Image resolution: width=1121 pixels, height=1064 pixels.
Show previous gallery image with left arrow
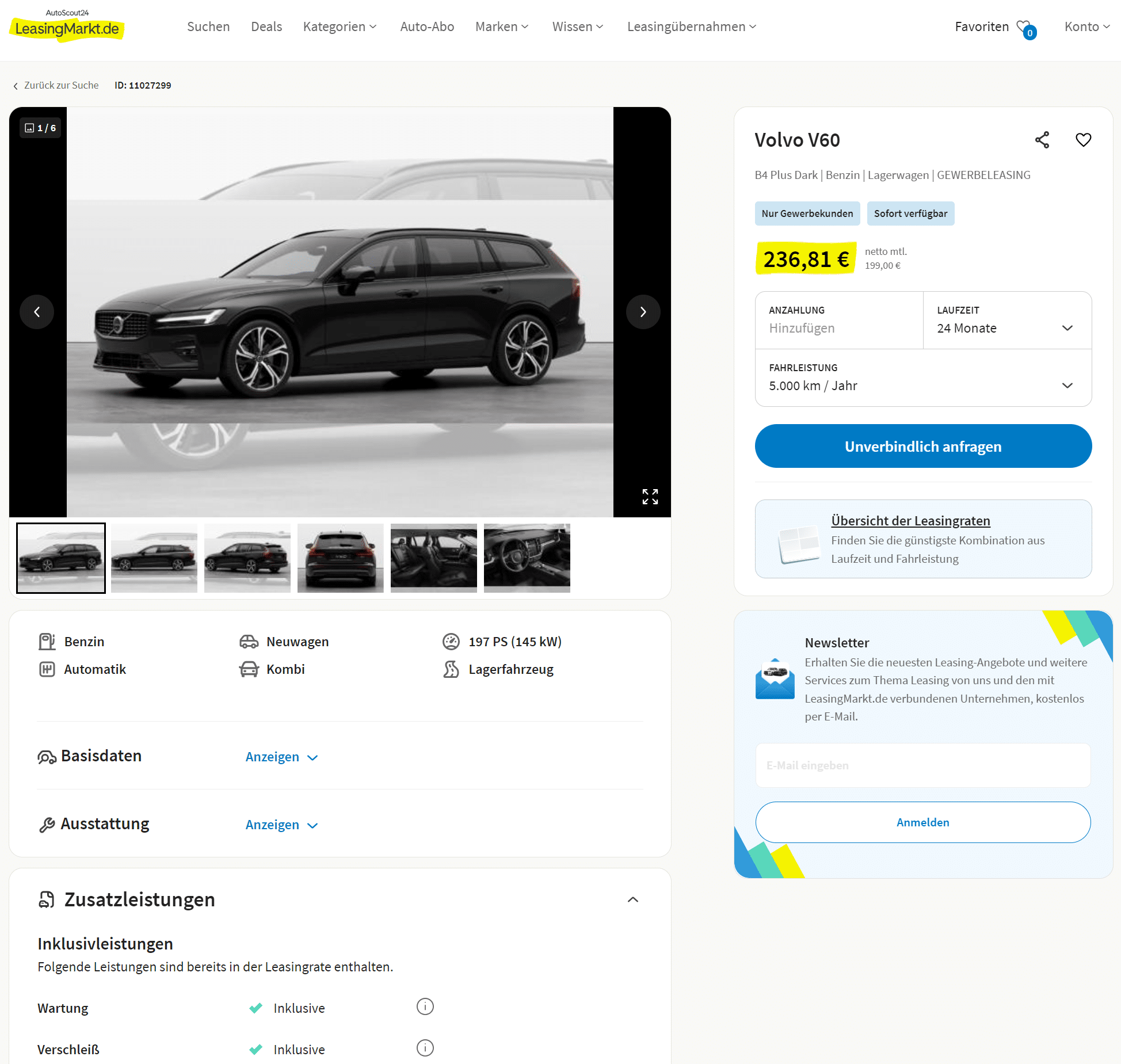pyautogui.click(x=37, y=312)
